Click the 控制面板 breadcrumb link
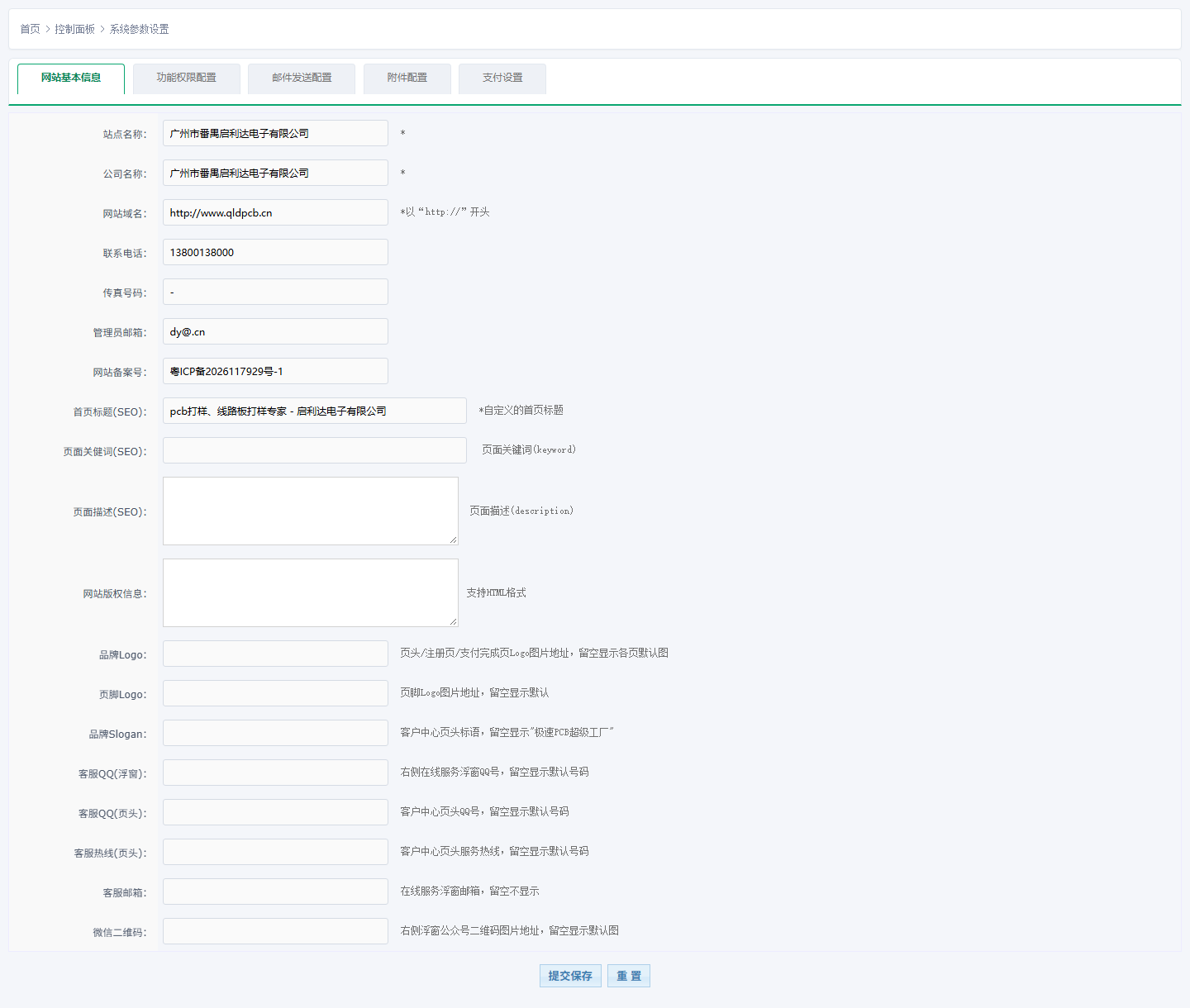Screen dimensions: 1190x1008 point(75,29)
